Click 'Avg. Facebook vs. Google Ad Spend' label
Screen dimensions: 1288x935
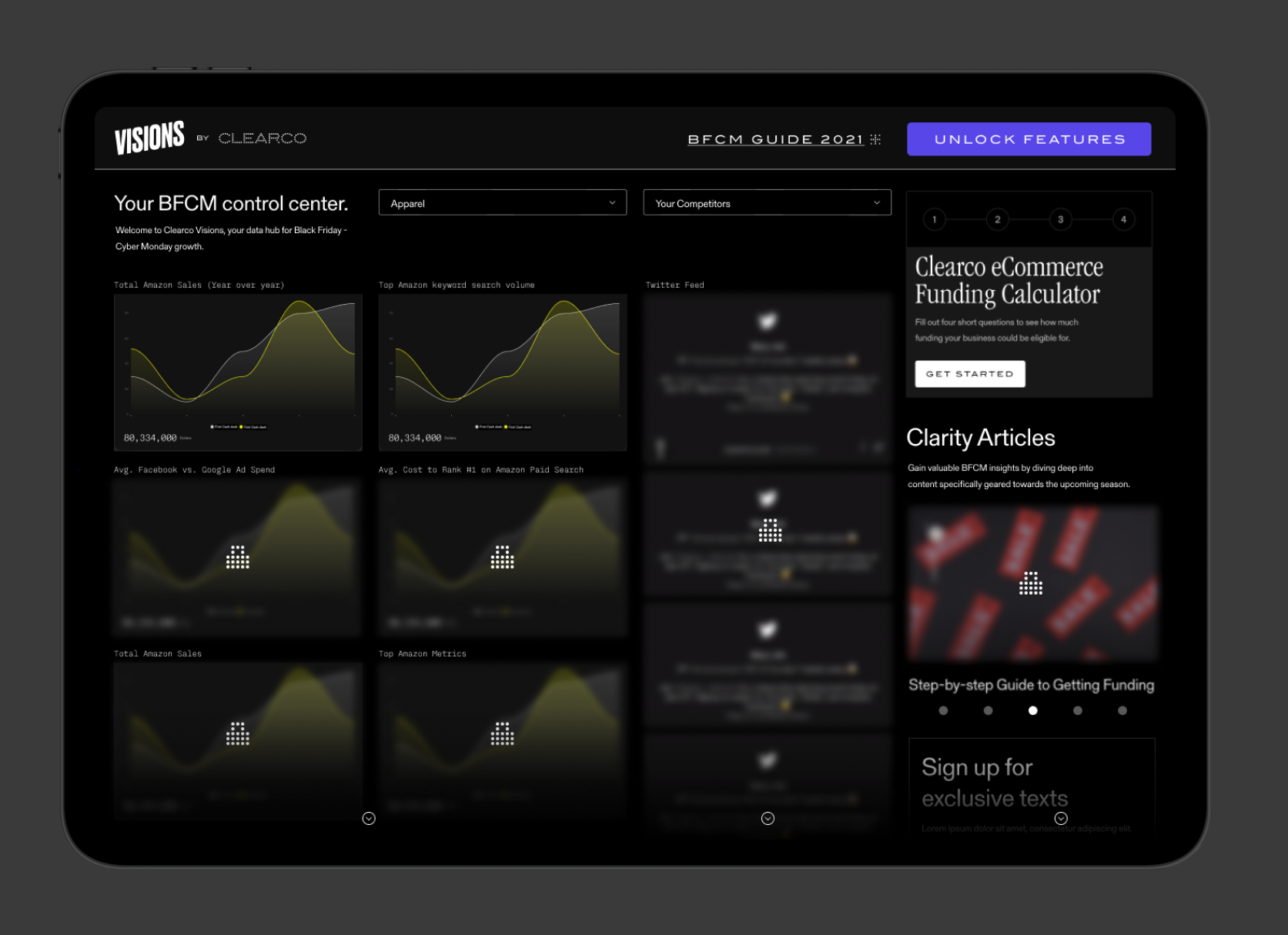(x=195, y=470)
